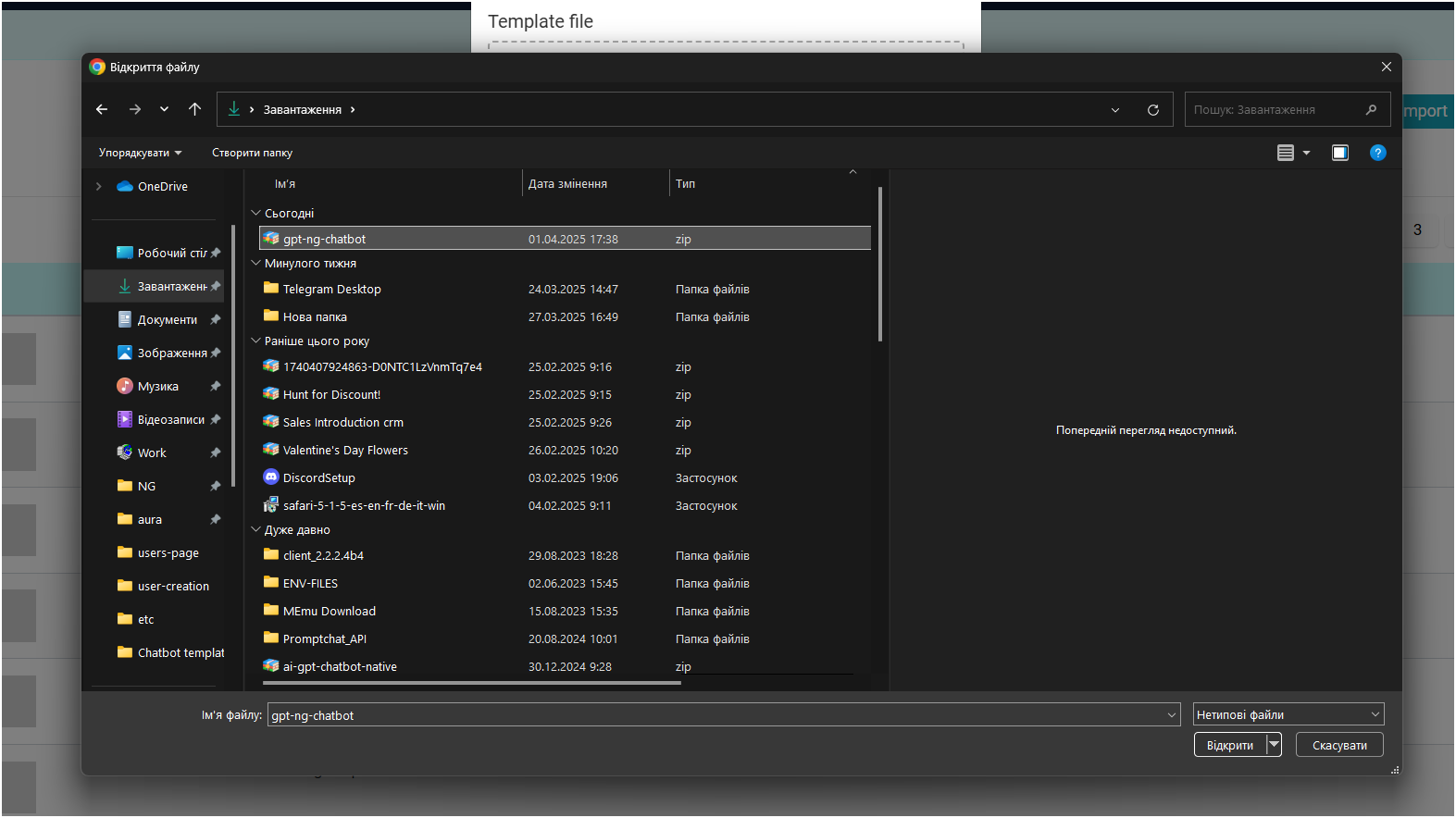Click Створити папку in toolbar
Screen dimensions: 1456x818
click(252, 153)
